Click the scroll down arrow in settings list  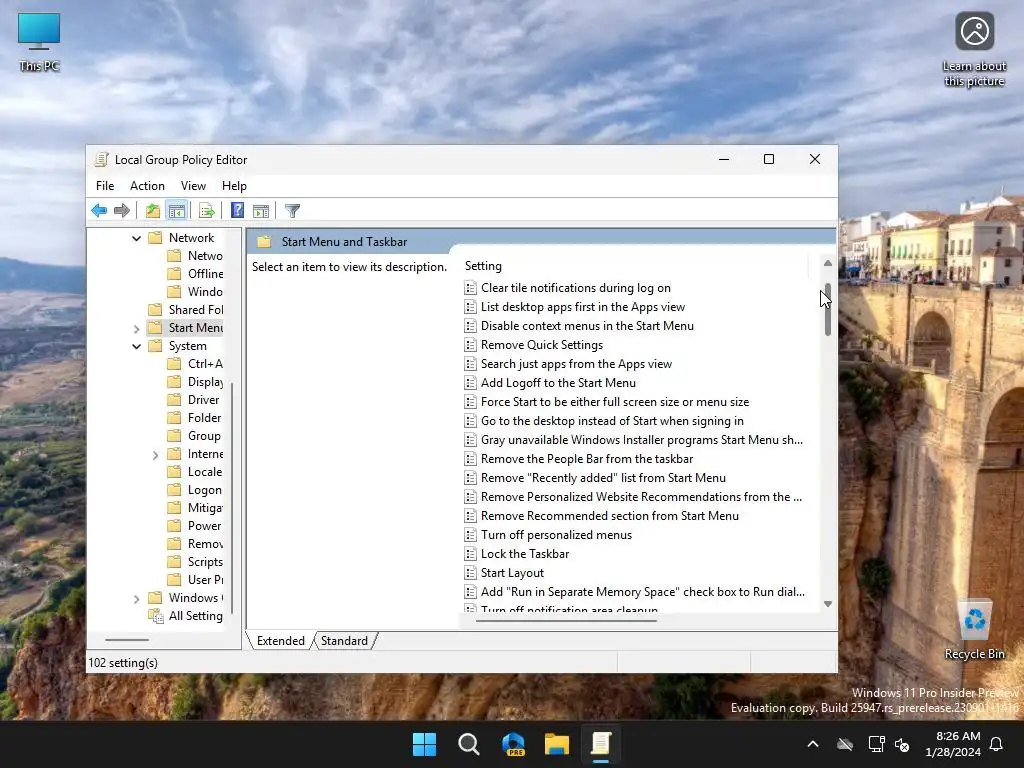pos(827,604)
